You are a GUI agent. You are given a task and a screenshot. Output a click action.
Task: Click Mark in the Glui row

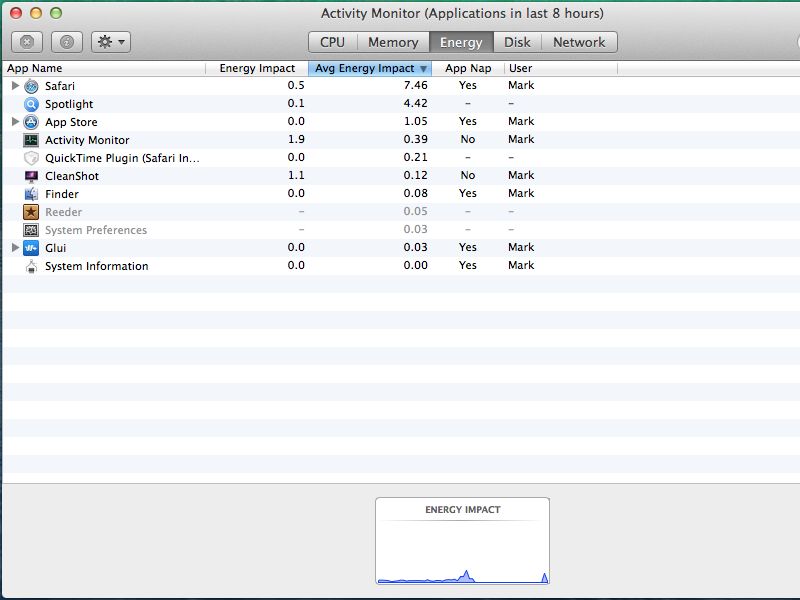point(521,247)
